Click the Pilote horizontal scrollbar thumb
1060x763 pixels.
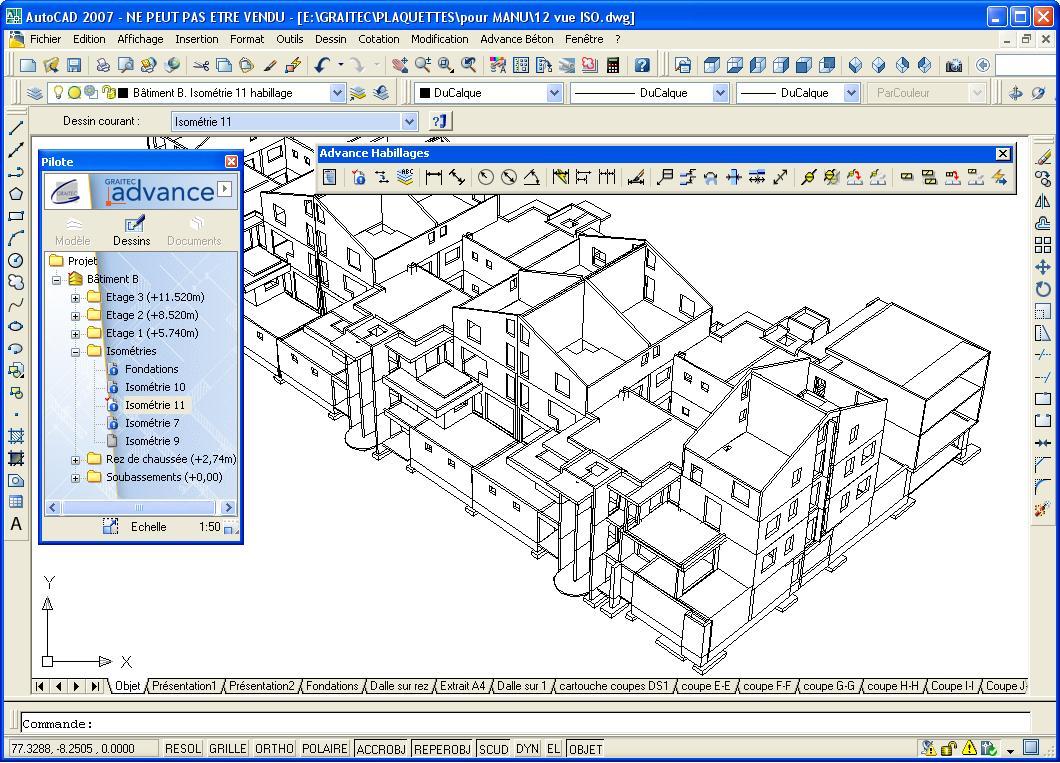[x=139, y=508]
